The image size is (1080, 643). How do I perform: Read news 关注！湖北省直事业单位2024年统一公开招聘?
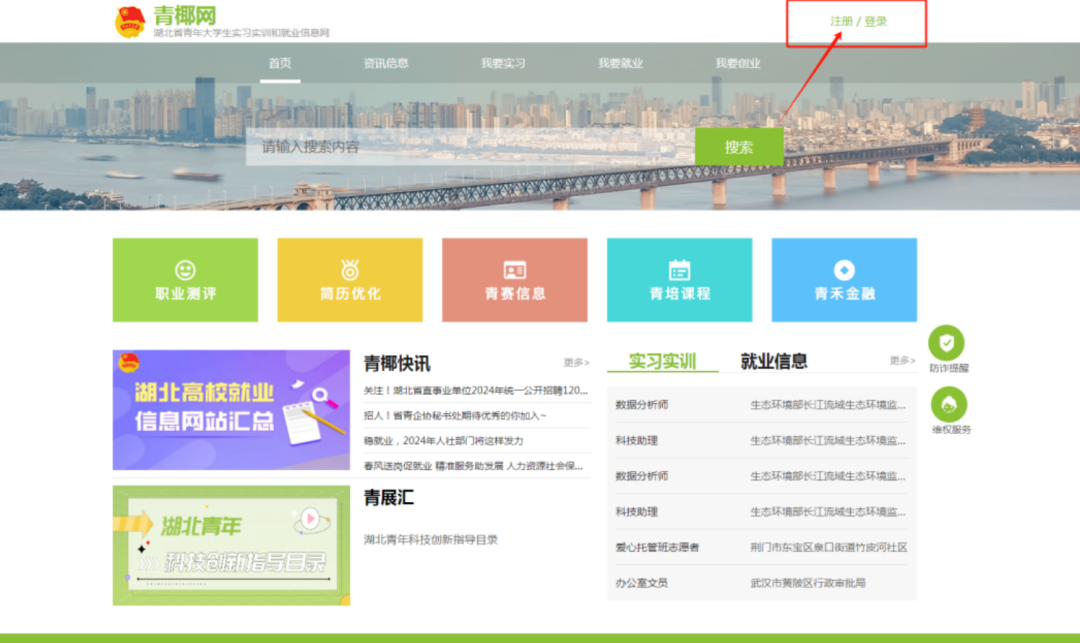pos(476,390)
